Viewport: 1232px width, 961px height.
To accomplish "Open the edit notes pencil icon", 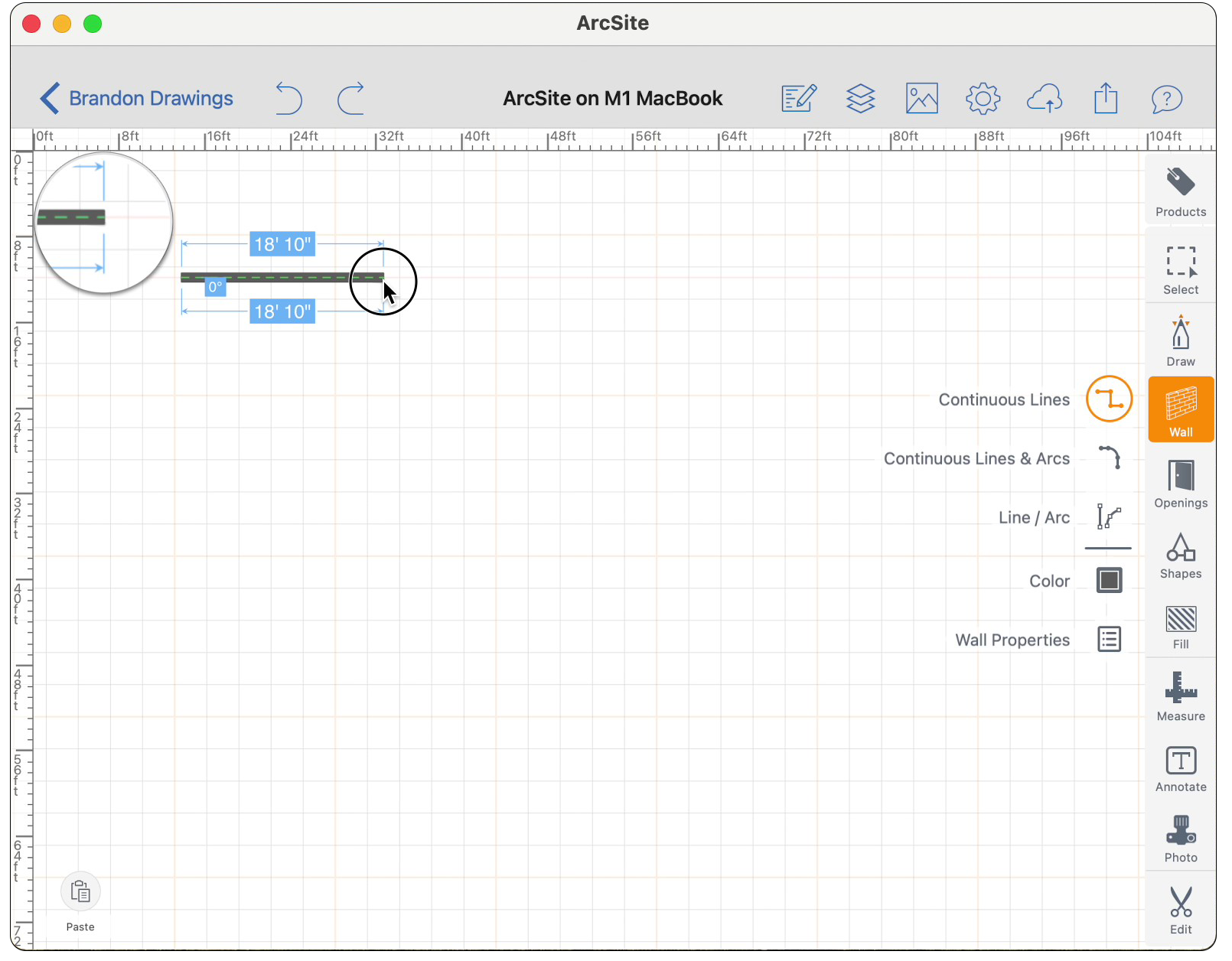I will pyautogui.click(x=799, y=99).
